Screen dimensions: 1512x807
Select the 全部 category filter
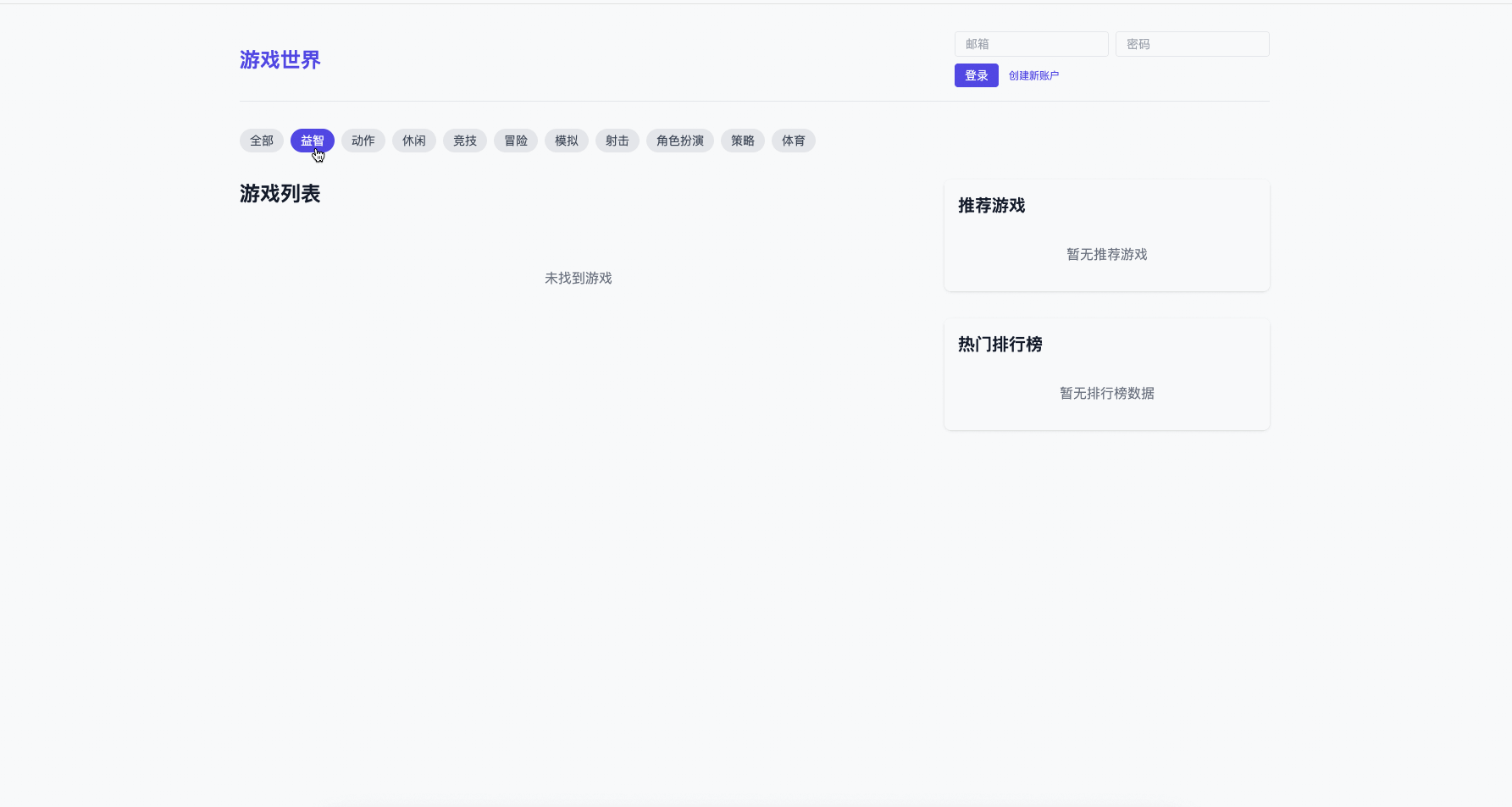click(x=261, y=141)
